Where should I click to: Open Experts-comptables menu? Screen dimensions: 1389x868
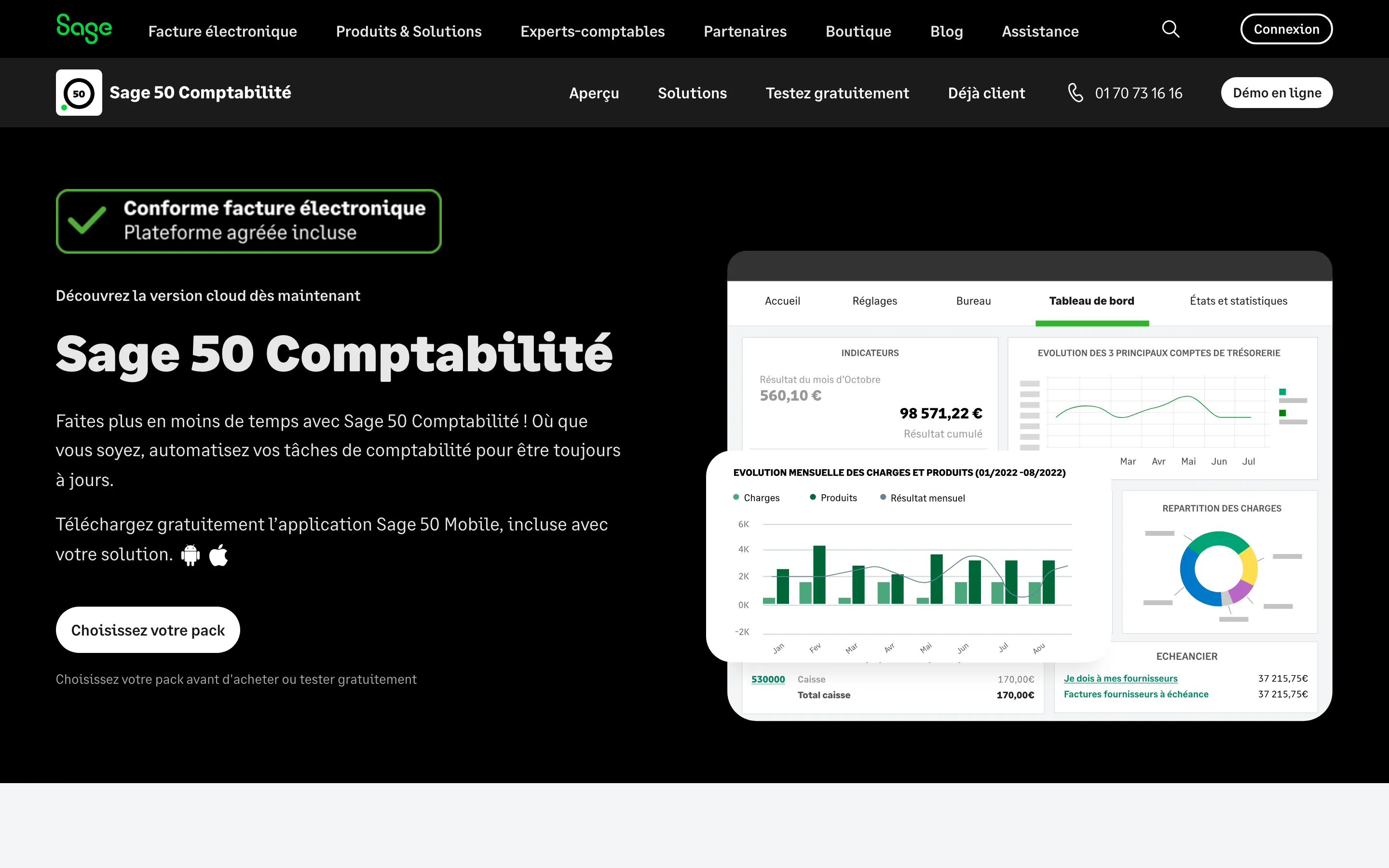(592, 31)
